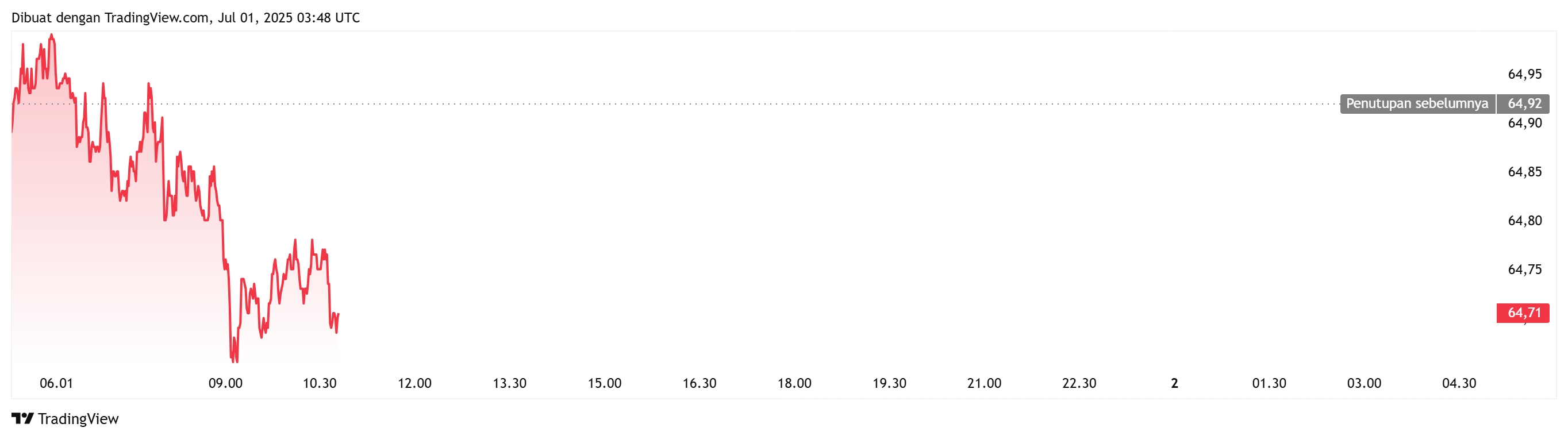This screenshot has height=439, width=1568.
Task: Click the TradingView logo icon
Action: 22,419
